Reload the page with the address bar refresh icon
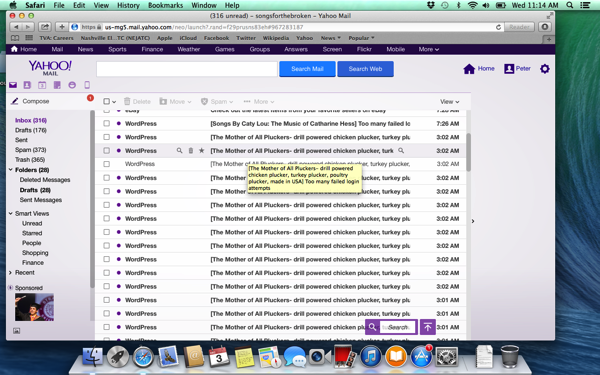 (x=498, y=27)
